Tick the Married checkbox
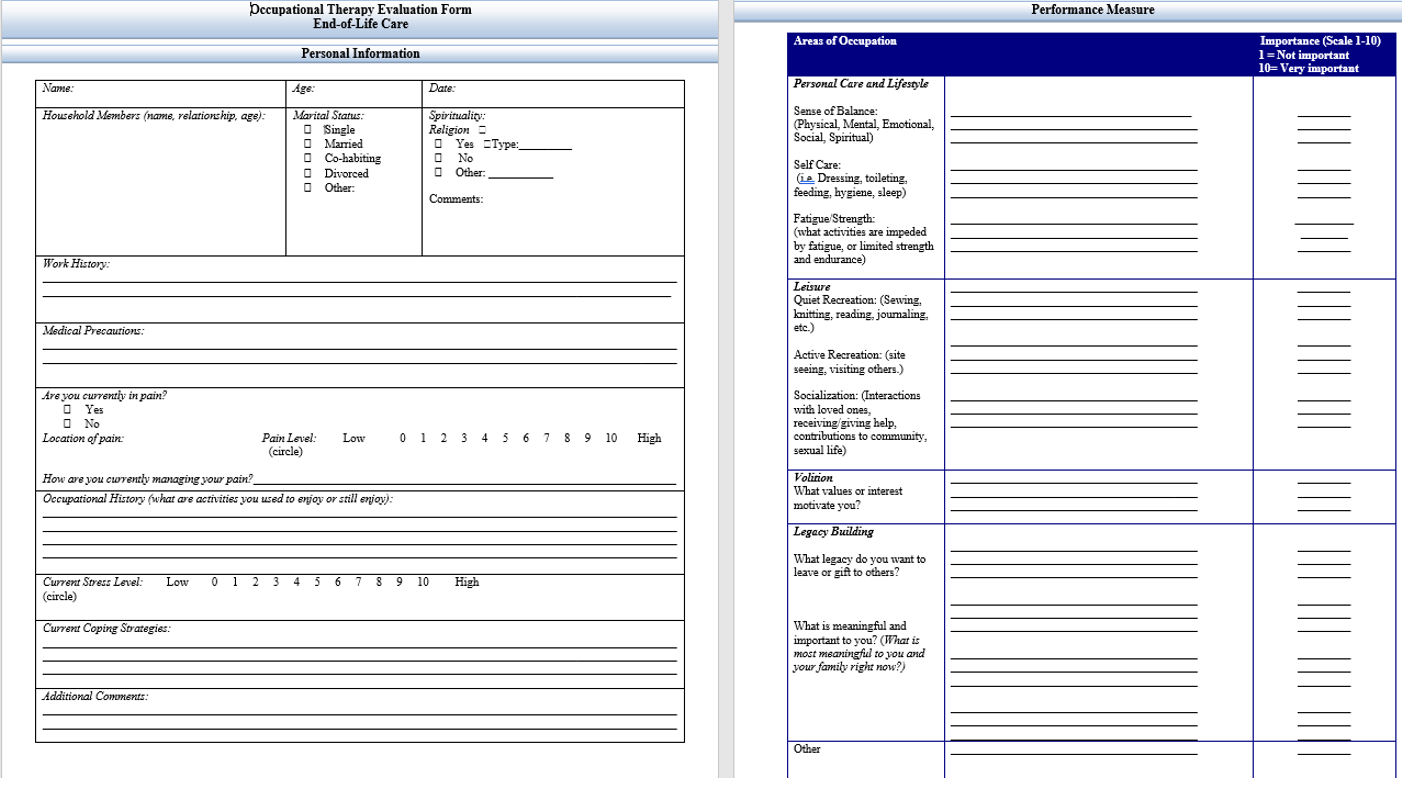 click(x=308, y=144)
